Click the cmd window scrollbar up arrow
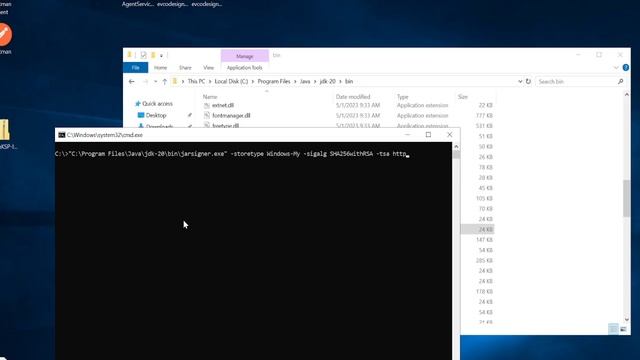This screenshot has height=360, width=640. click(456, 147)
